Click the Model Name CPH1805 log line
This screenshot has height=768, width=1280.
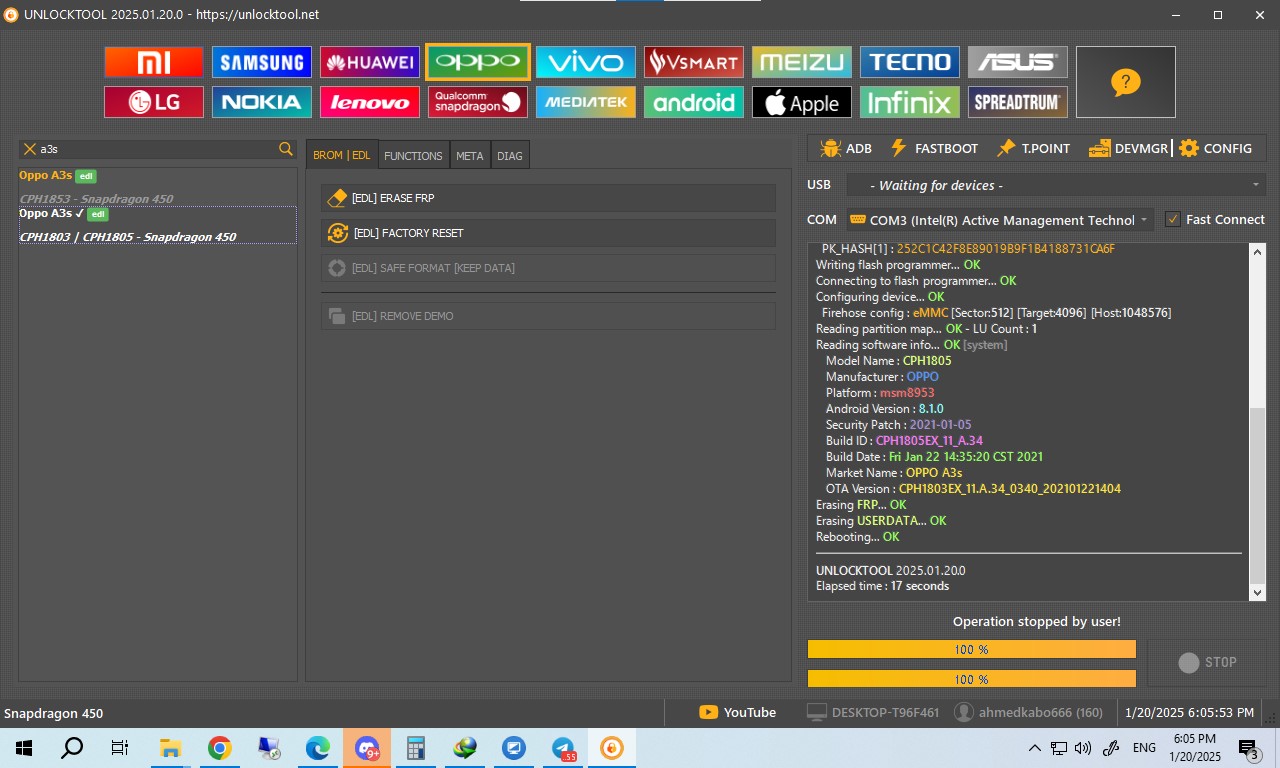(888, 361)
